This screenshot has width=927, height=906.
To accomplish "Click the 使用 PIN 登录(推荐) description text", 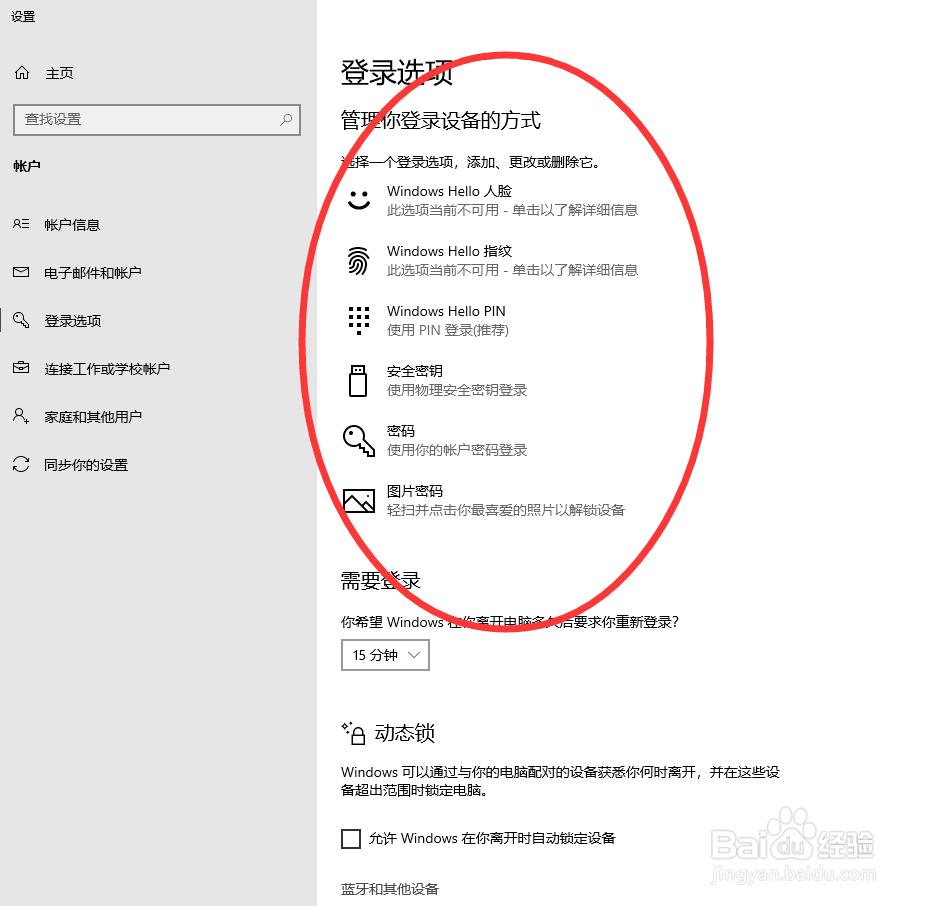I will 448,330.
